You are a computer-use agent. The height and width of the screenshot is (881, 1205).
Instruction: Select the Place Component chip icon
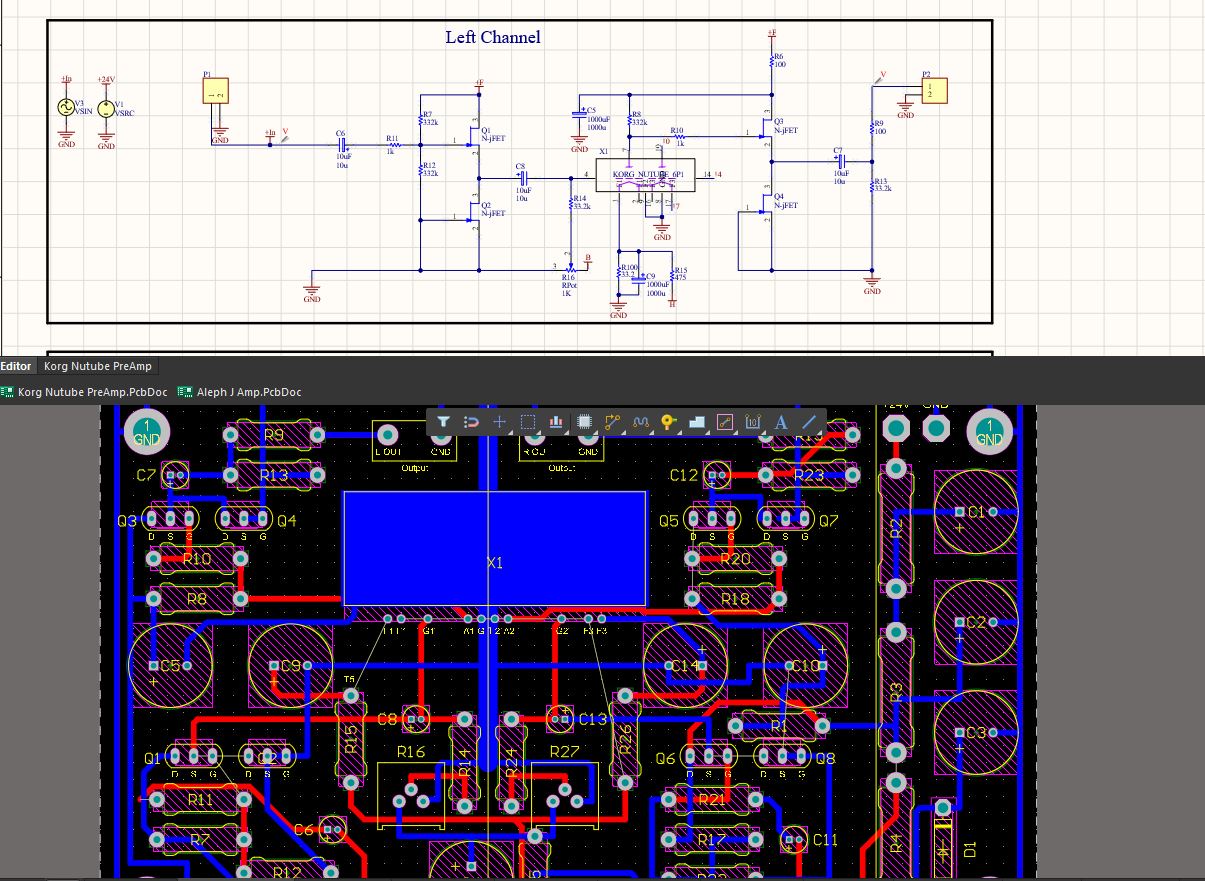(585, 422)
